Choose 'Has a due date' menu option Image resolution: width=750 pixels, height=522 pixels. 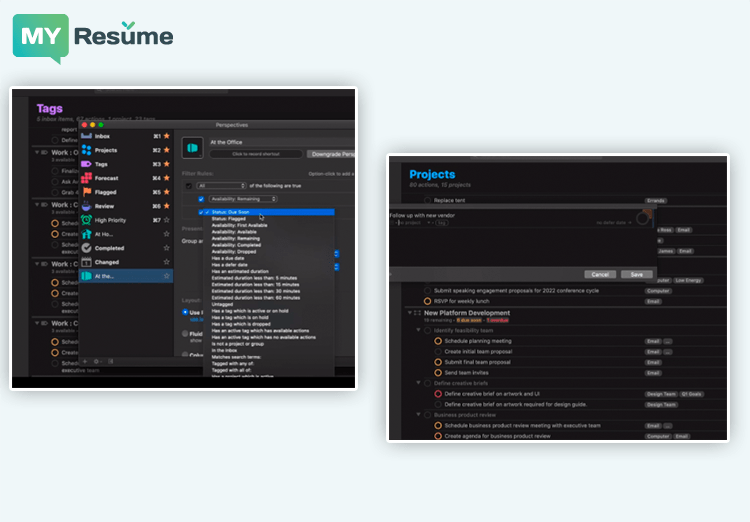[227, 257]
